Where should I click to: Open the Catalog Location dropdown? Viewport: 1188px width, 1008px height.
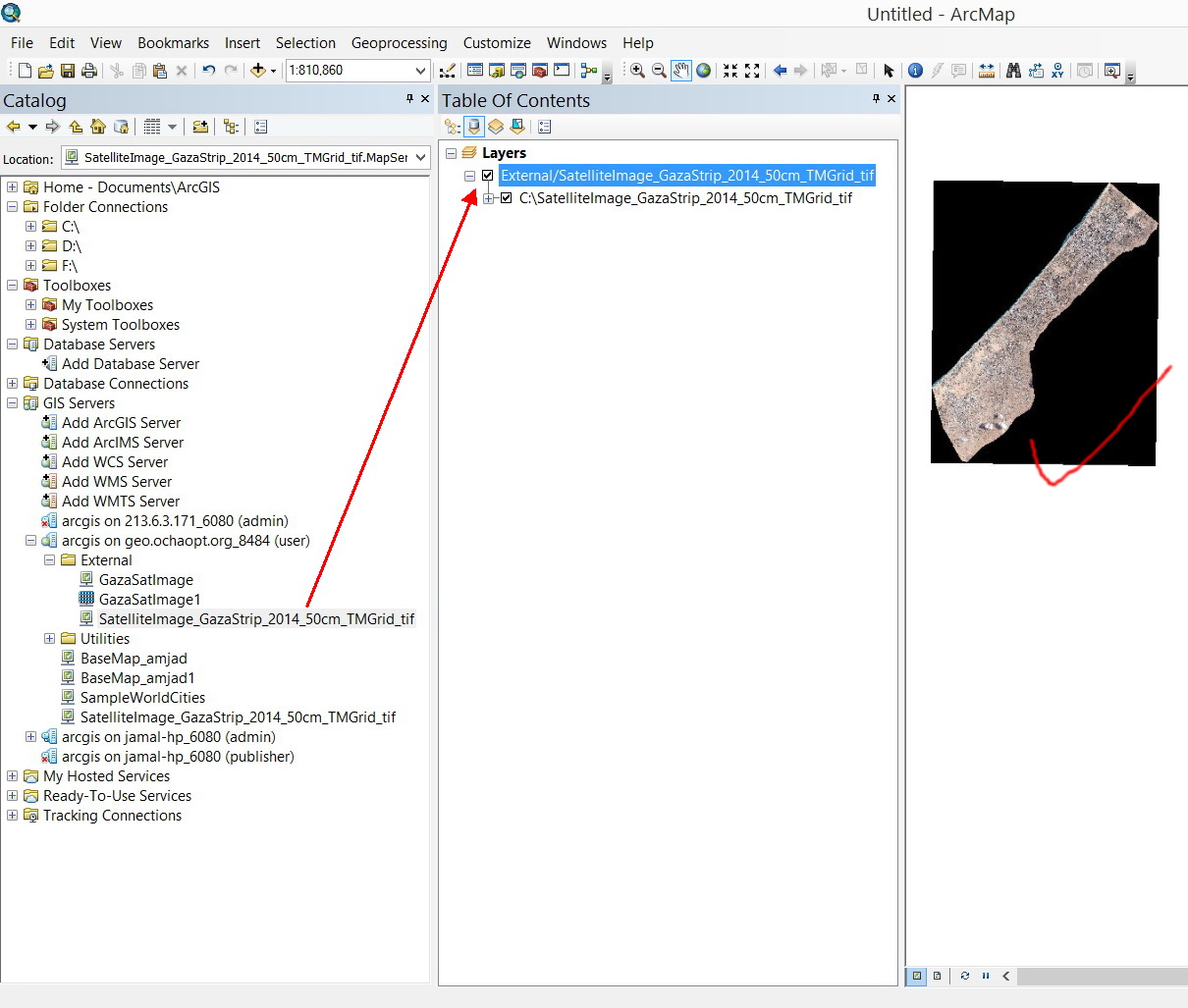(x=420, y=157)
